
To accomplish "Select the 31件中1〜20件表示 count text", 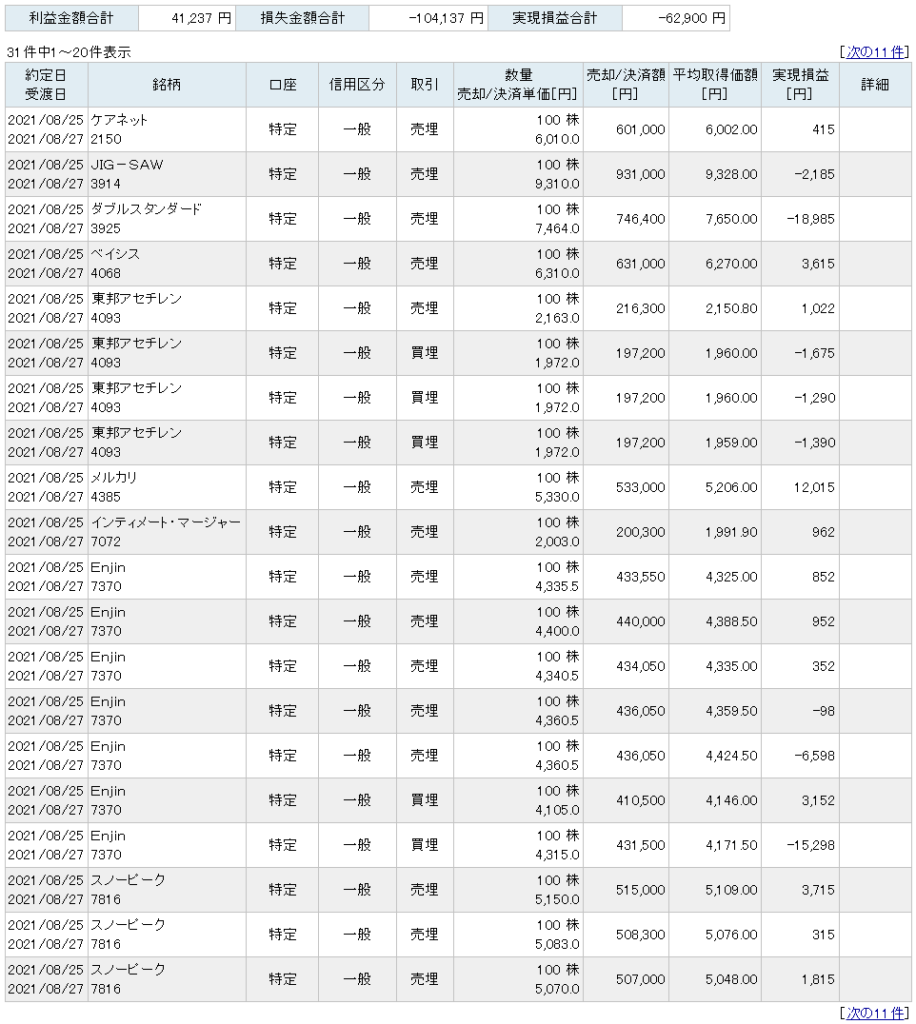I will coord(69,52).
